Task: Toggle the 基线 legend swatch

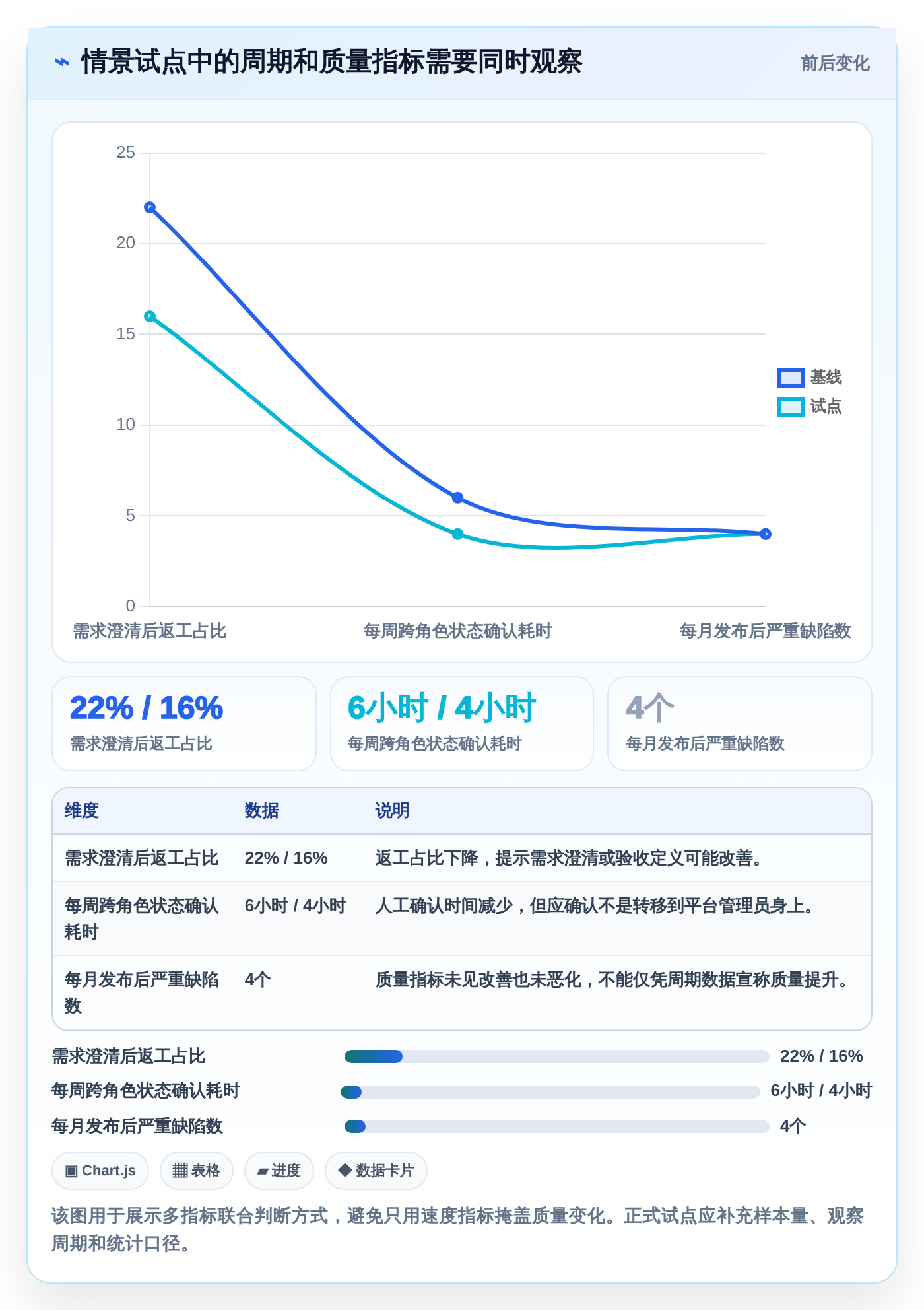Action: [790, 378]
